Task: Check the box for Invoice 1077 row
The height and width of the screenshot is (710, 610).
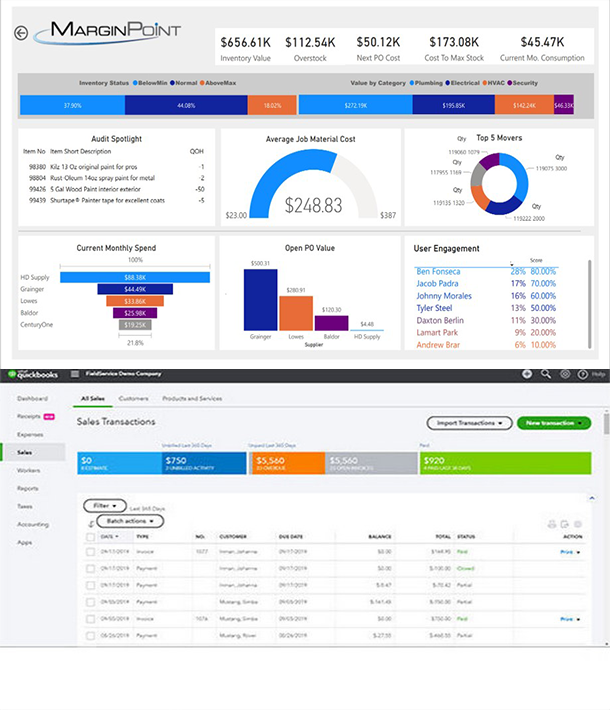Action: pos(91,552)
